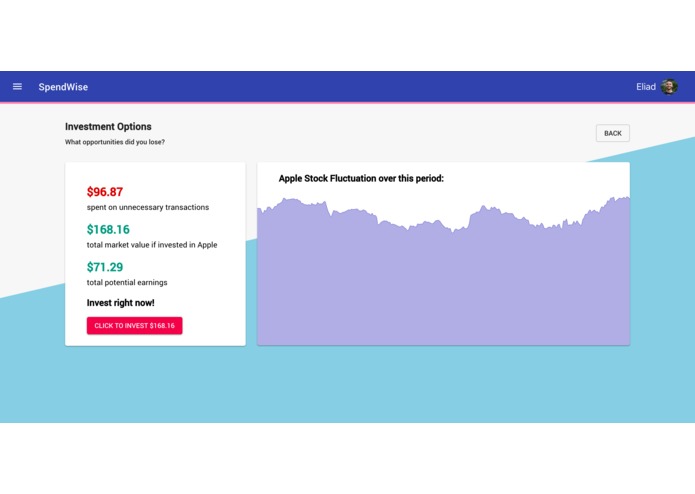Click to invest $168.16 button
This screenshot has width=695, height=494.
(x=134, y=326)
